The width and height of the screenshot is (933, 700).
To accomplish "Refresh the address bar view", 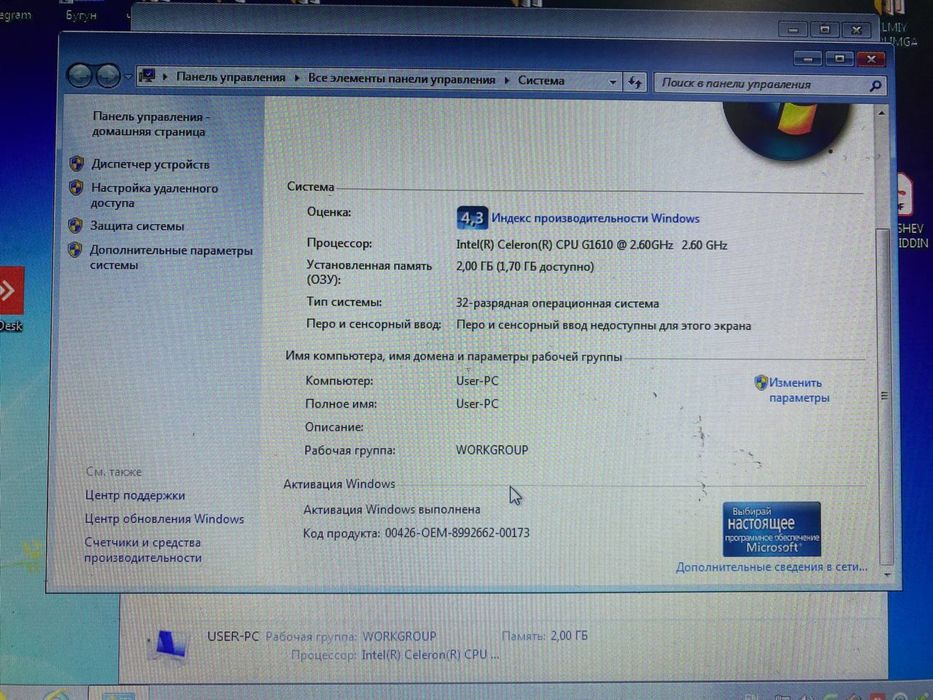I will click(635, 83).
